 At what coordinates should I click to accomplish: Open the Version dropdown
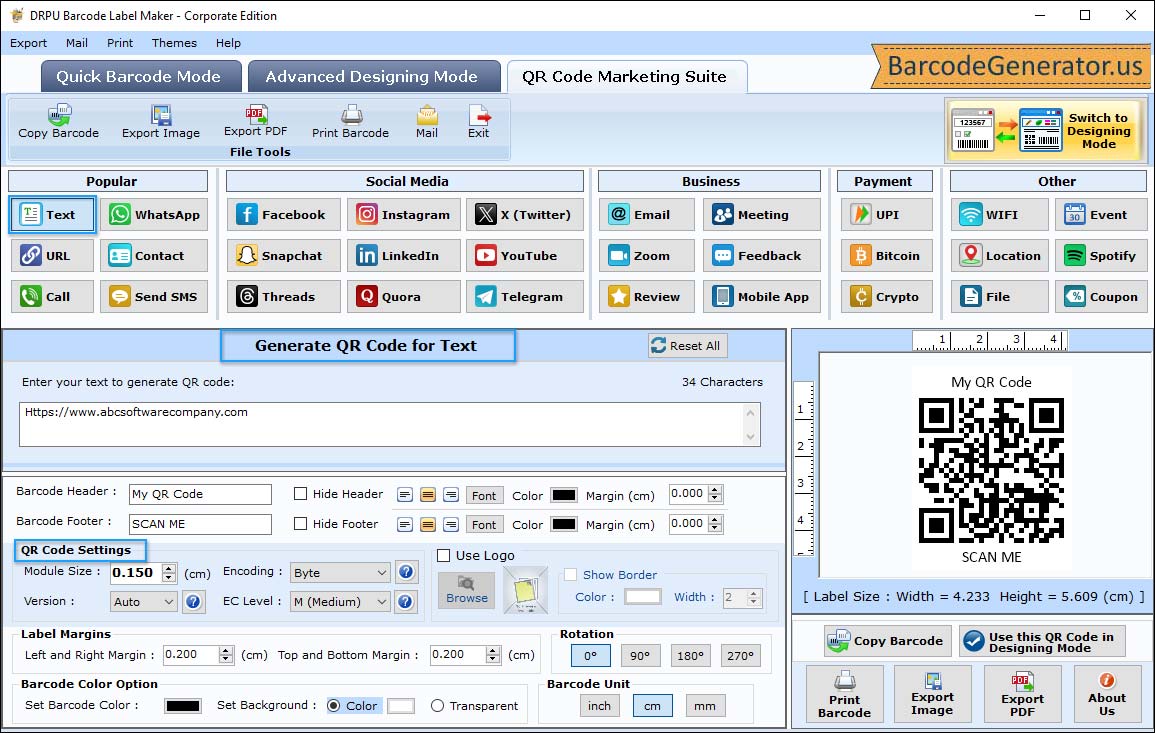(x=144, y=602)
